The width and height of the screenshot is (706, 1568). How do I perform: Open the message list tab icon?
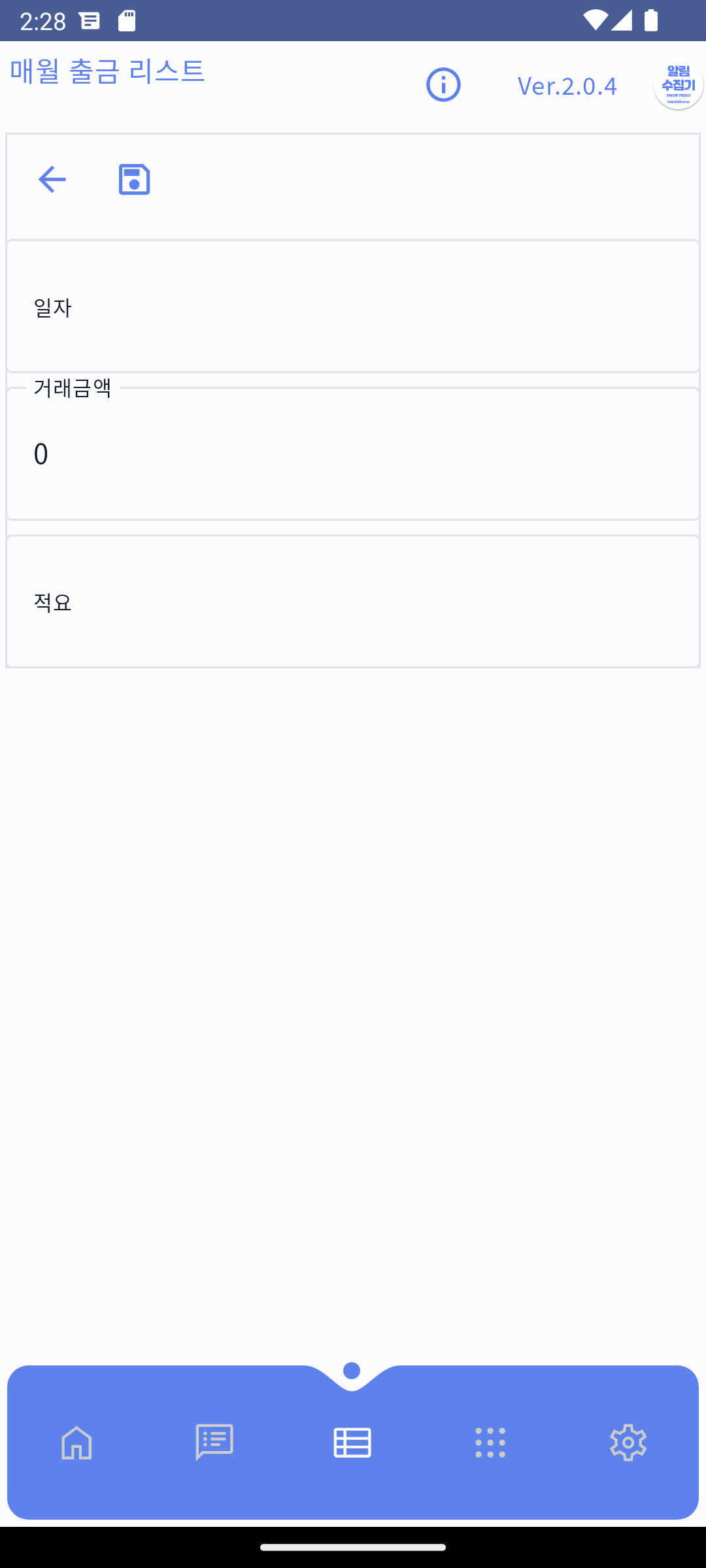(x=214, y=1442)
